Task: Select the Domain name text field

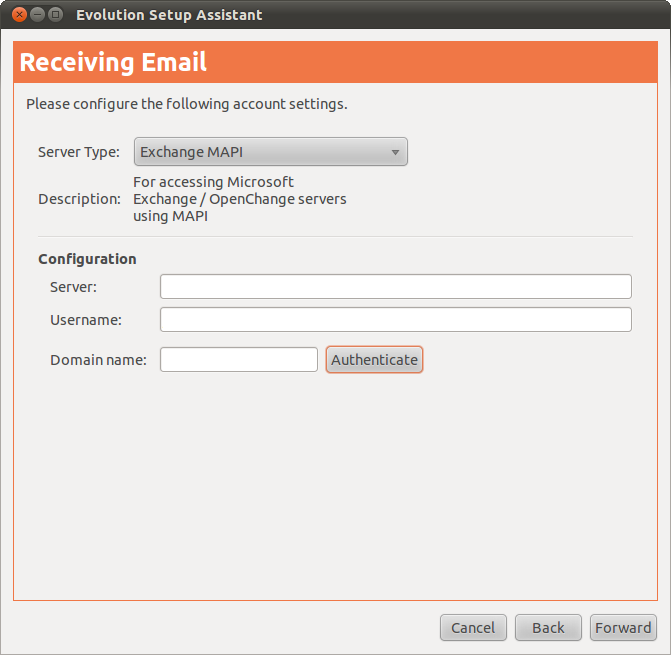Action: (x=239, y=360)
